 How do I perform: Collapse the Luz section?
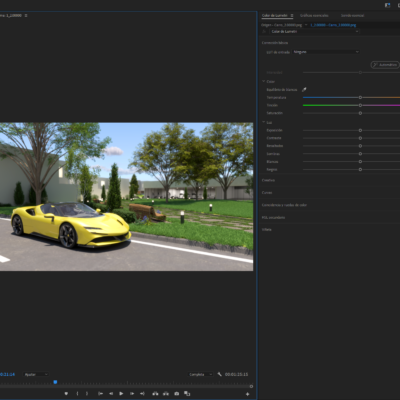(x=263, y=123)
